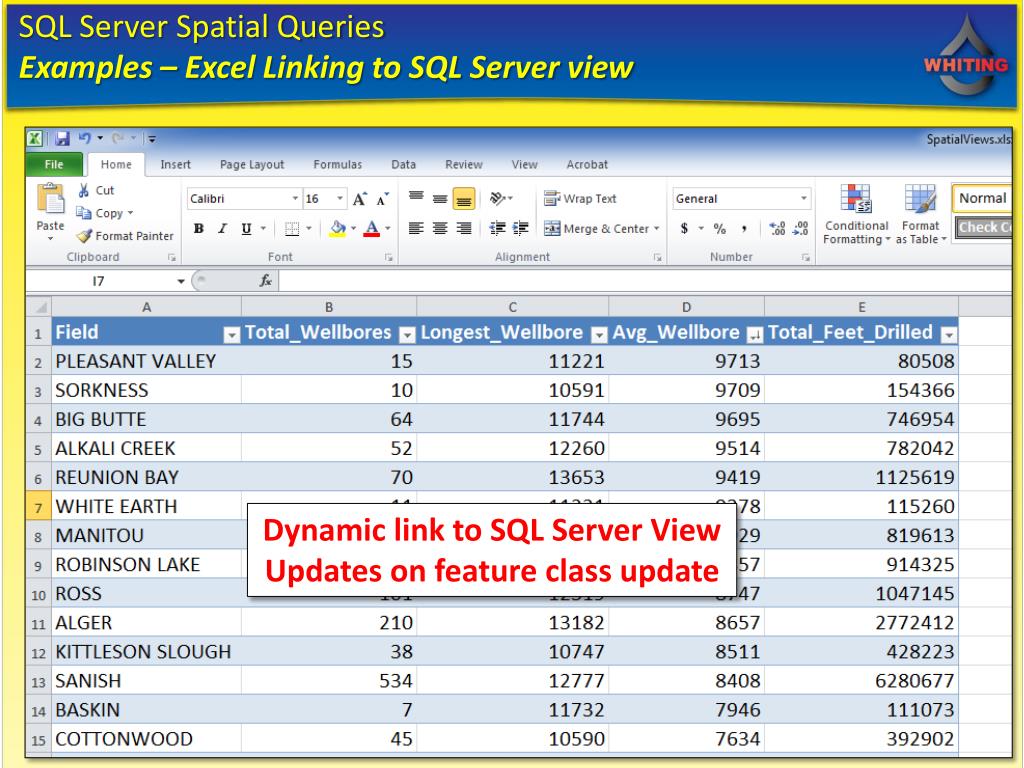
Task: Click the Increase Decimal icon
Action: click(x=777, y=229)
